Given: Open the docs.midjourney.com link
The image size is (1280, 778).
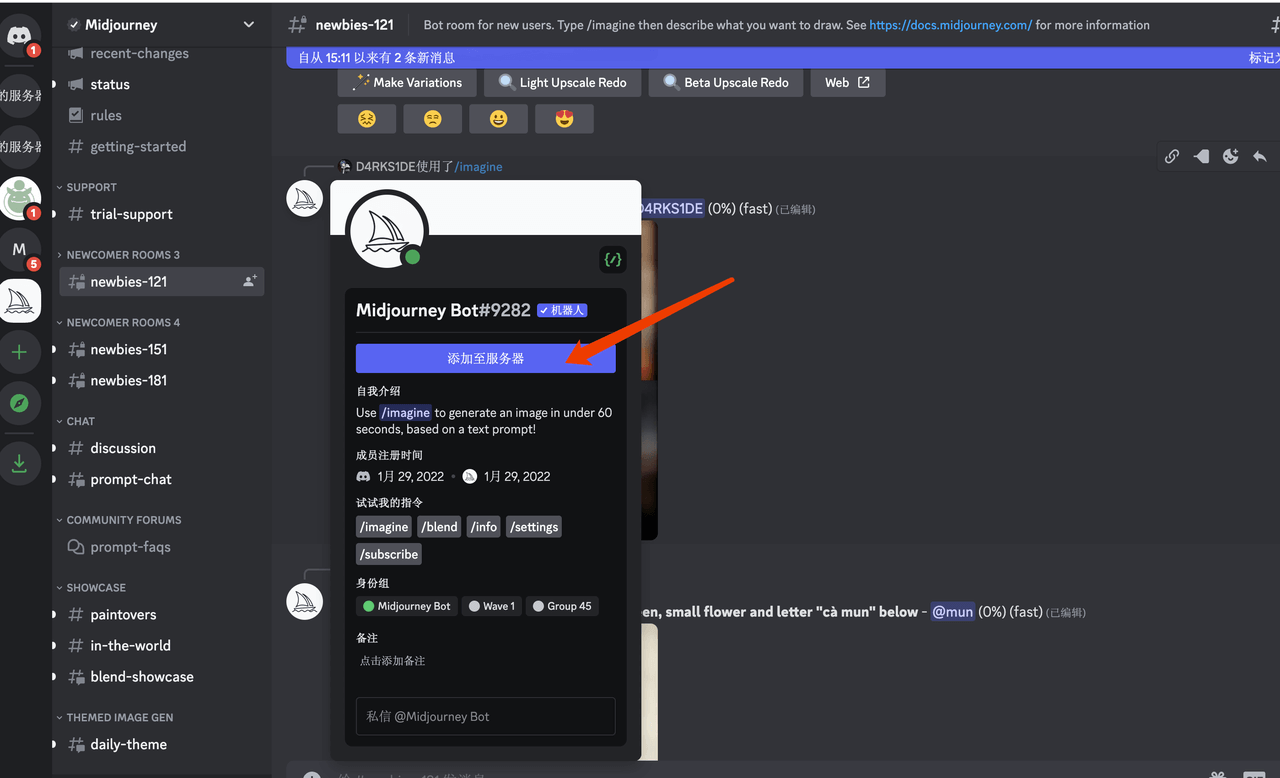Looking at the screenshot, I should coord(950,25).
